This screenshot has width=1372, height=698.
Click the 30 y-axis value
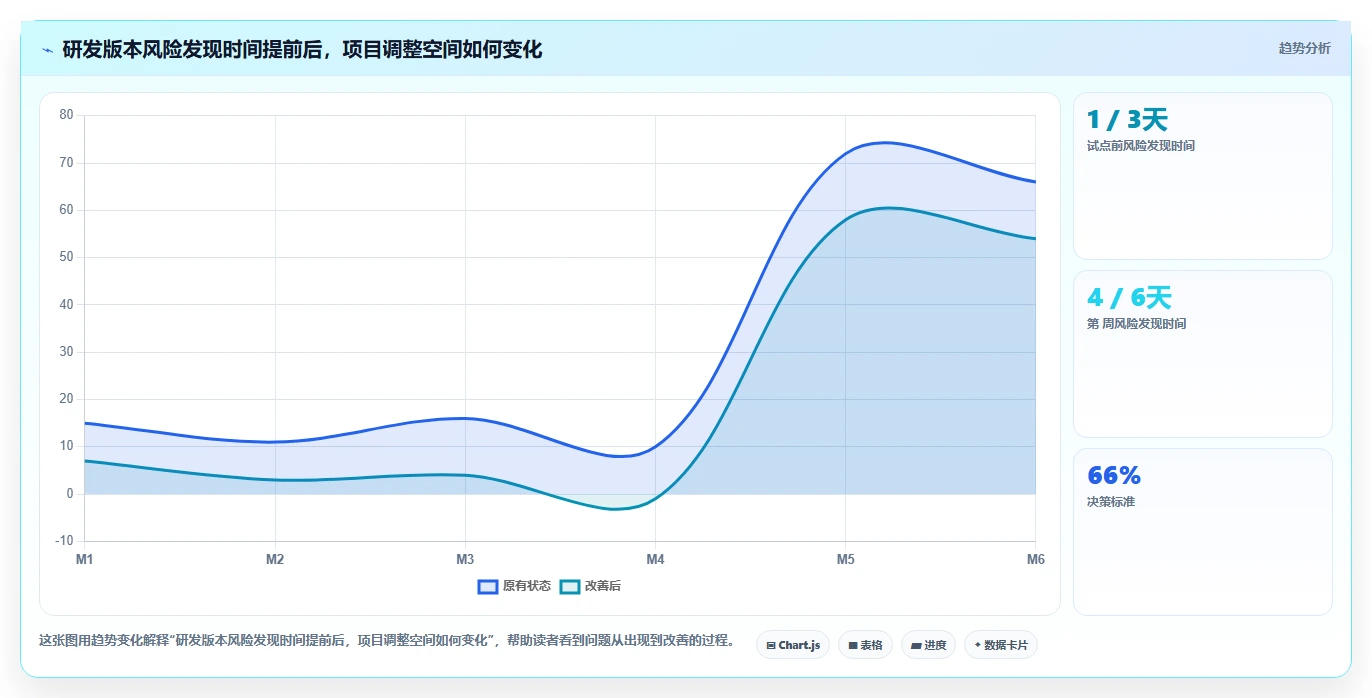pos(66,352)
